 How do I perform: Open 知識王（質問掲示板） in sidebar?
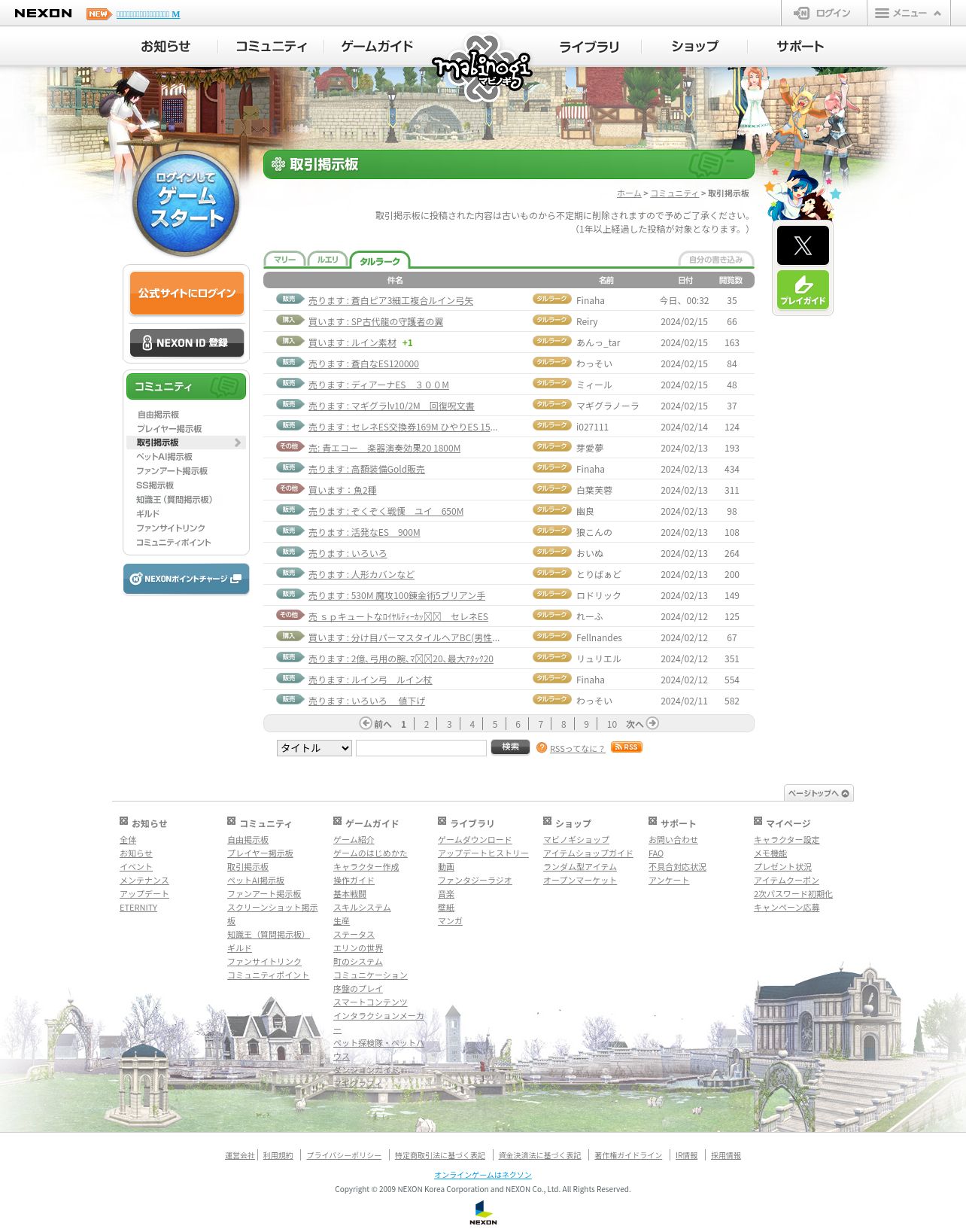[x=174, y=500]
